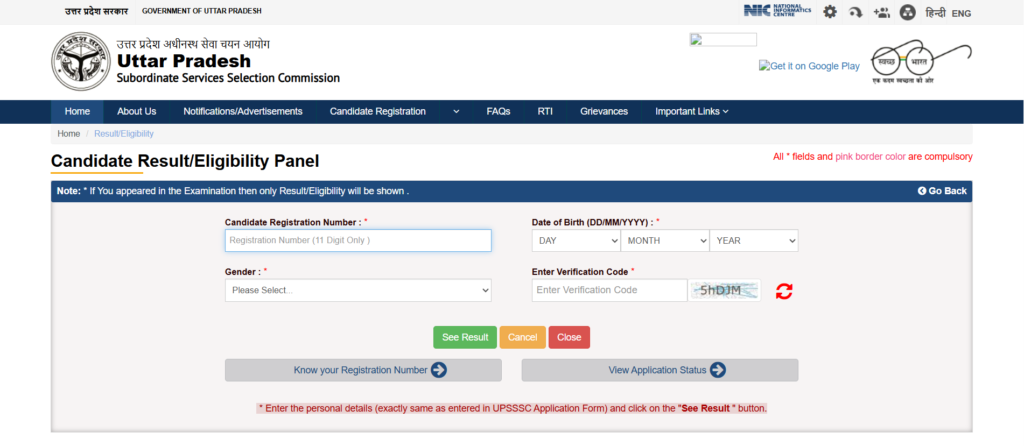The image size is (1024, 446).
Task: Open the RTI menu item
Action: (545, 112)
